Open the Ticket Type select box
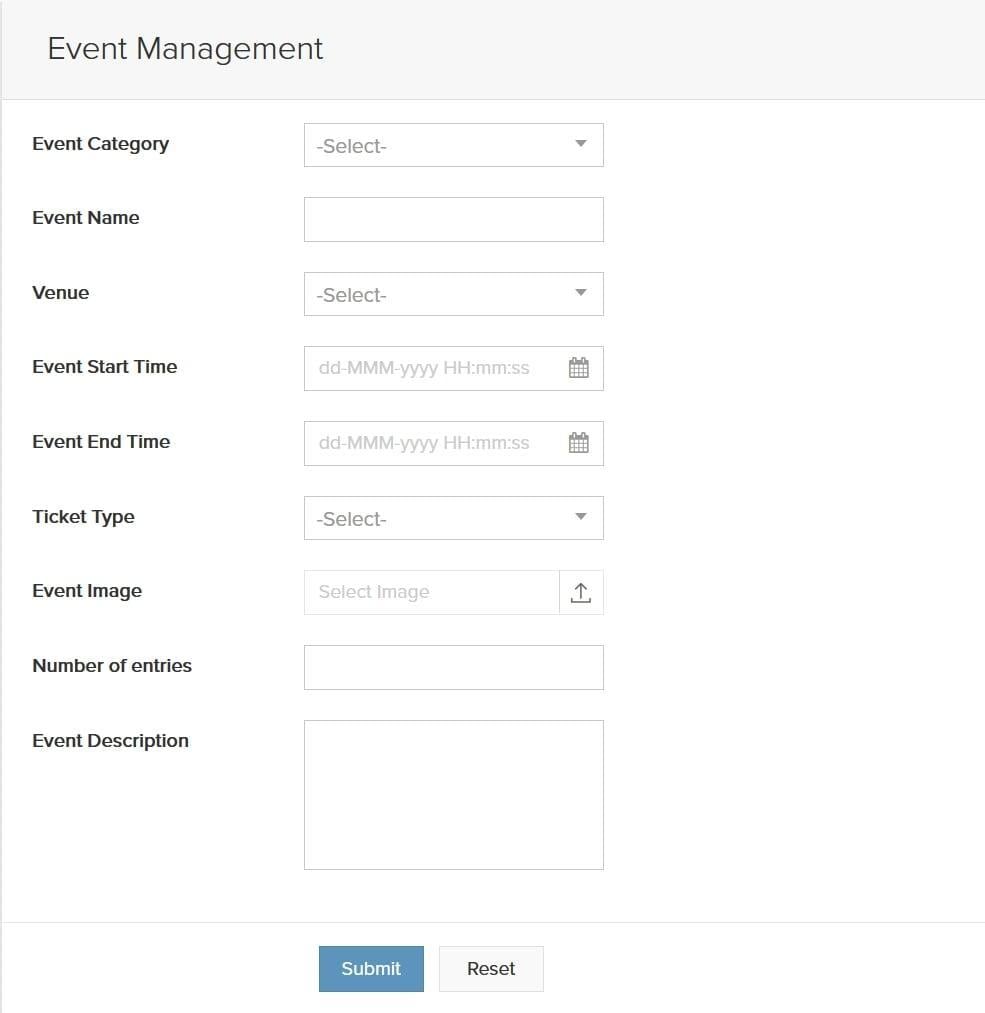Image resolution: width=985 pixels, height=1013 pixels. [x=453, y=518]
